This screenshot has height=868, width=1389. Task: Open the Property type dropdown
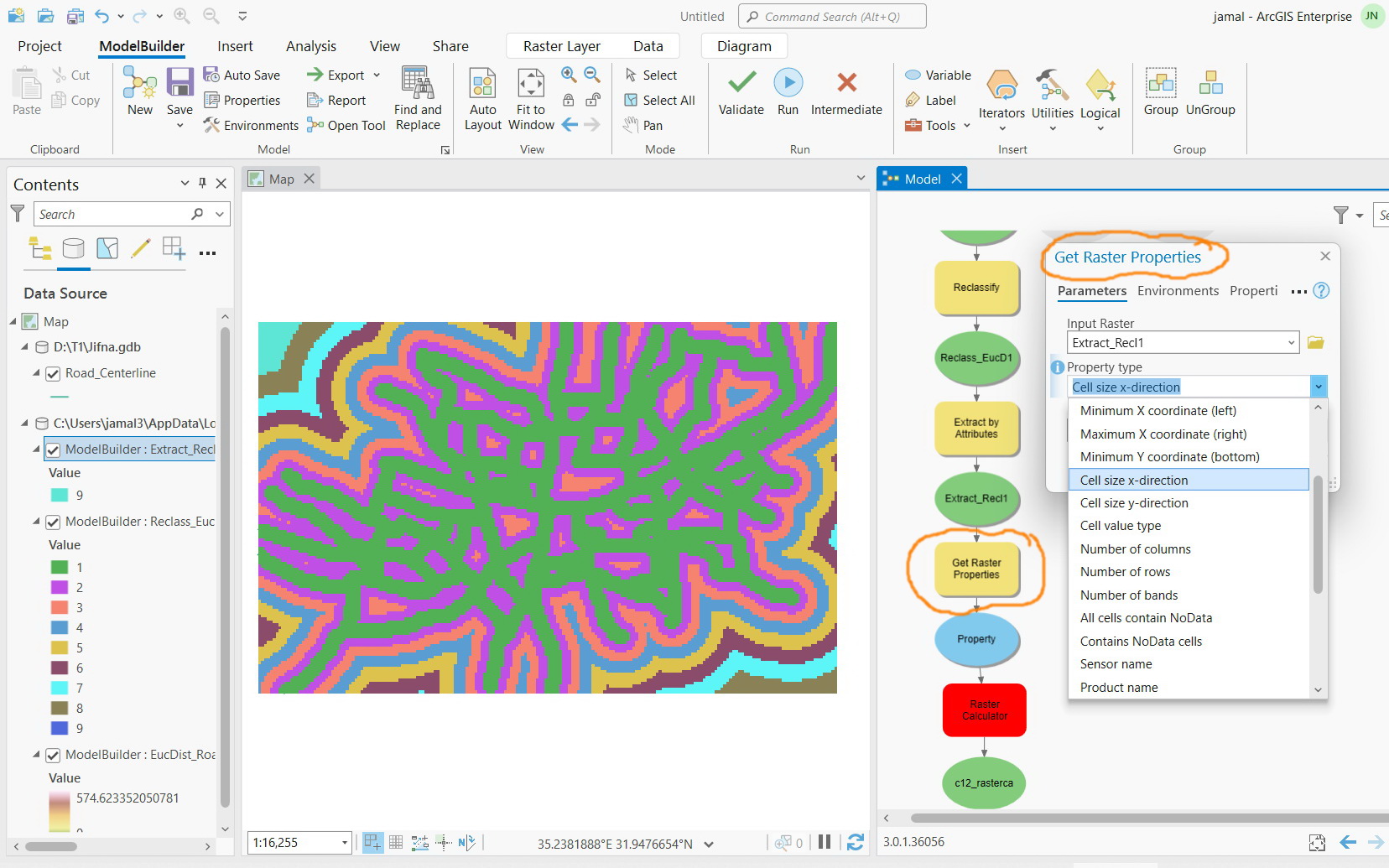point(1317,386)
